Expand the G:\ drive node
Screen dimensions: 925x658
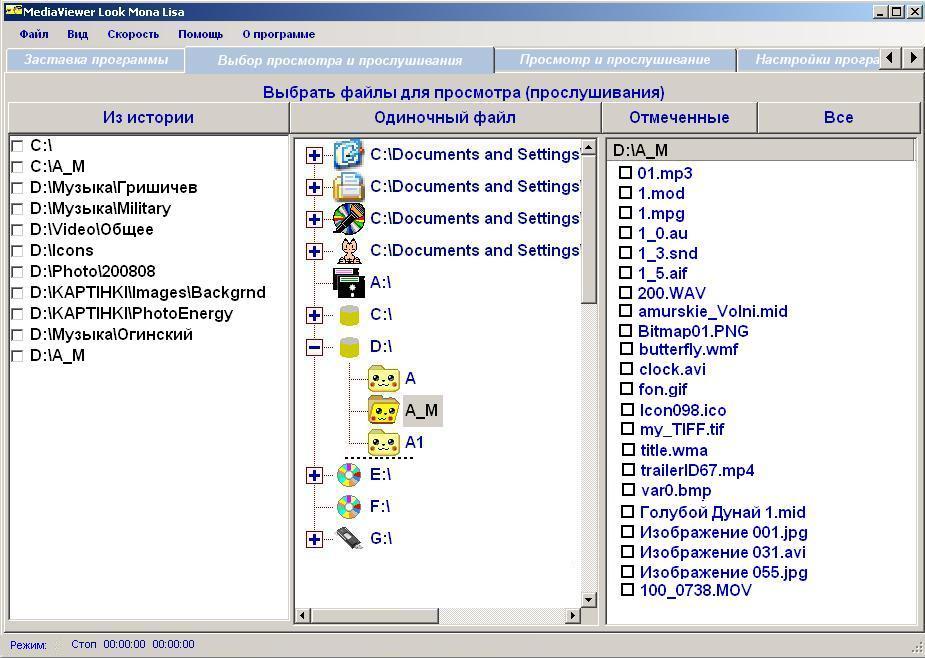click(x=314, y=538)
